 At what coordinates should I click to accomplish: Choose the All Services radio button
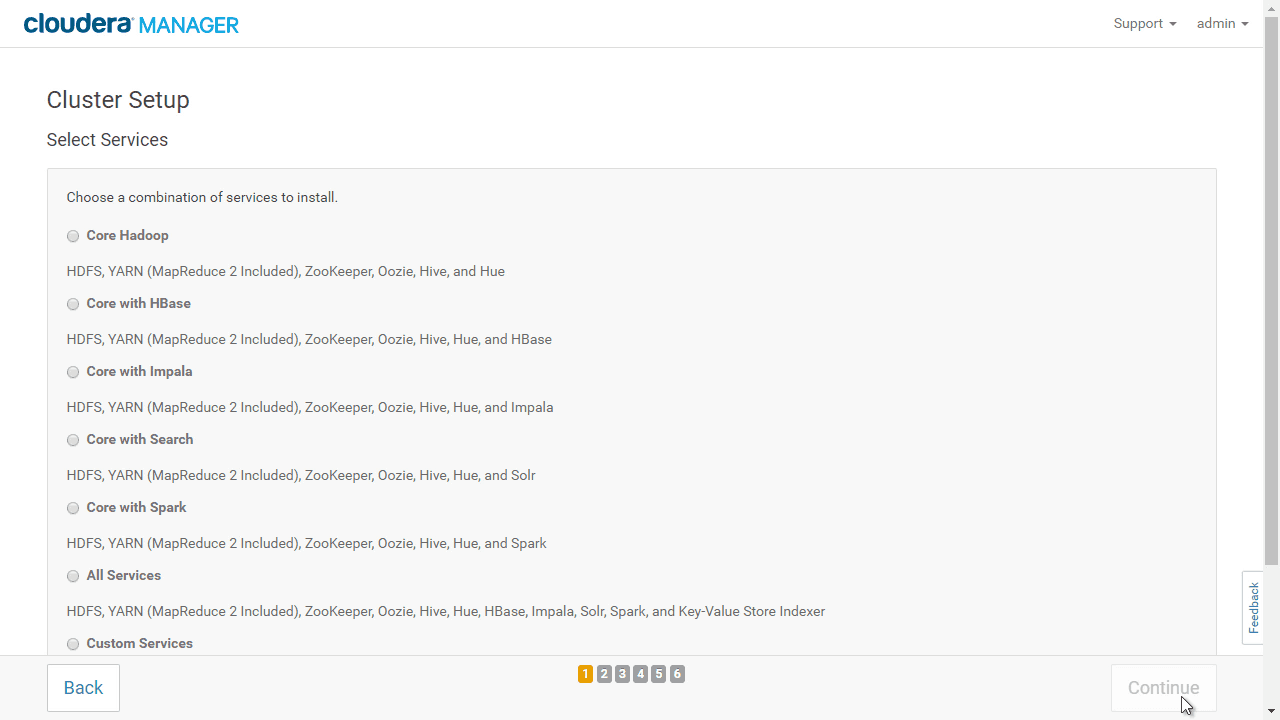[73, 577]
